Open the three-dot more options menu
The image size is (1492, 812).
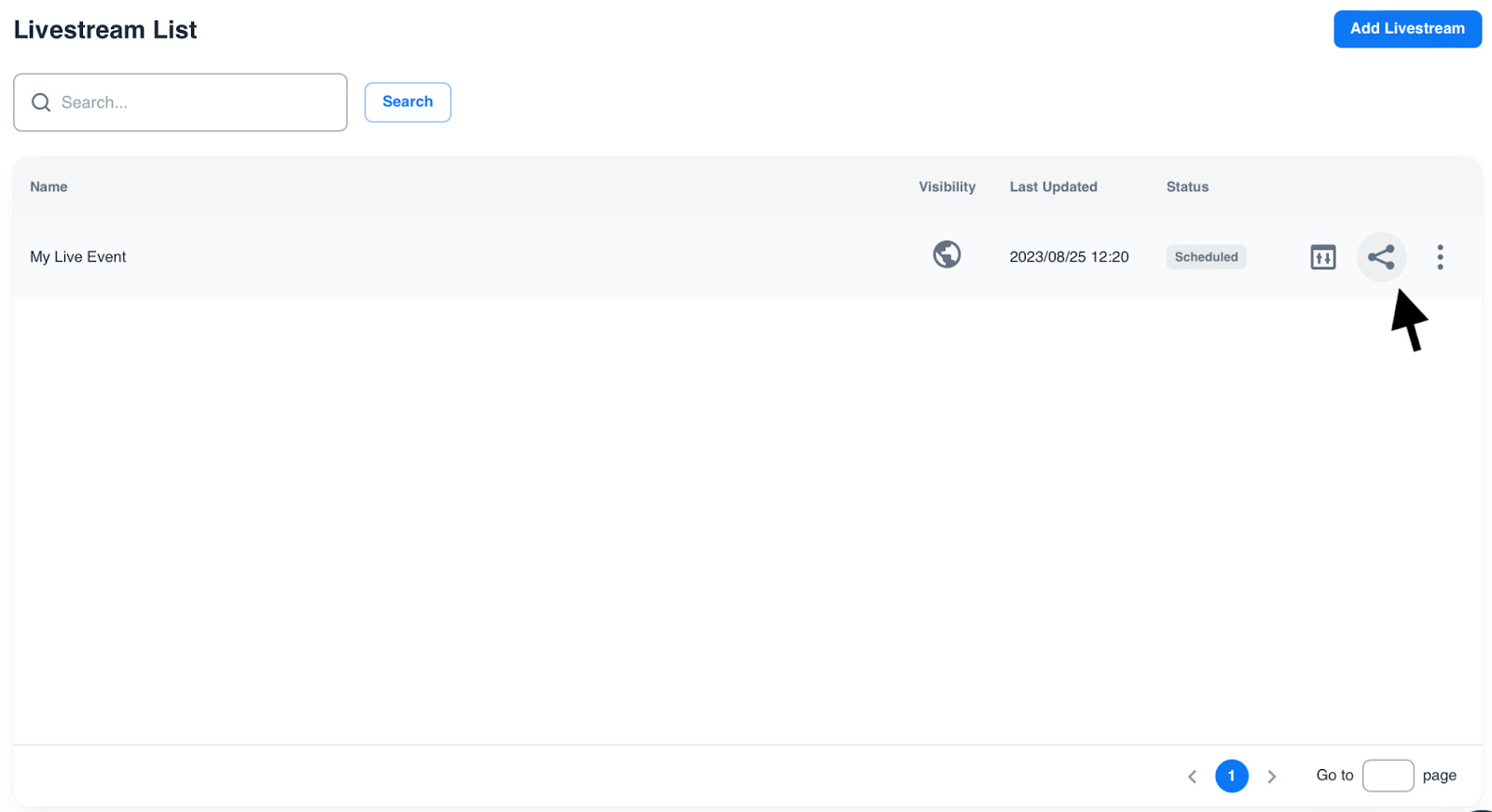point(1440,257)
